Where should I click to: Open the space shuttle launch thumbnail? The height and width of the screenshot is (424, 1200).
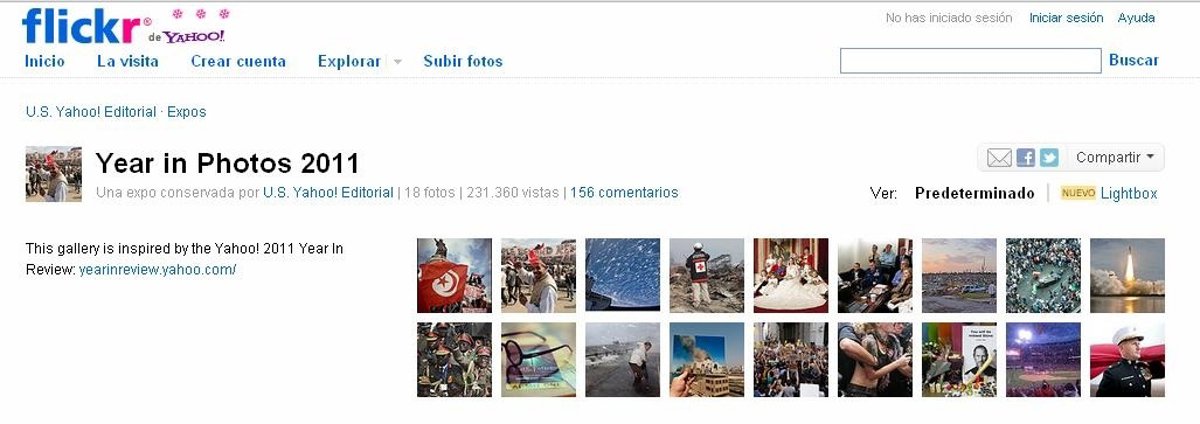pos(1127,276)
